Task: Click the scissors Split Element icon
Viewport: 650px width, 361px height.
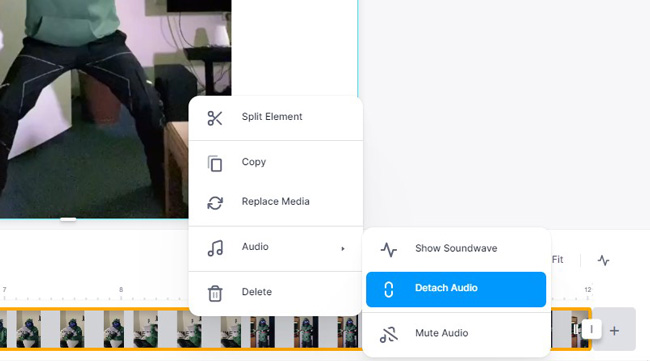Action: [215, 118]
